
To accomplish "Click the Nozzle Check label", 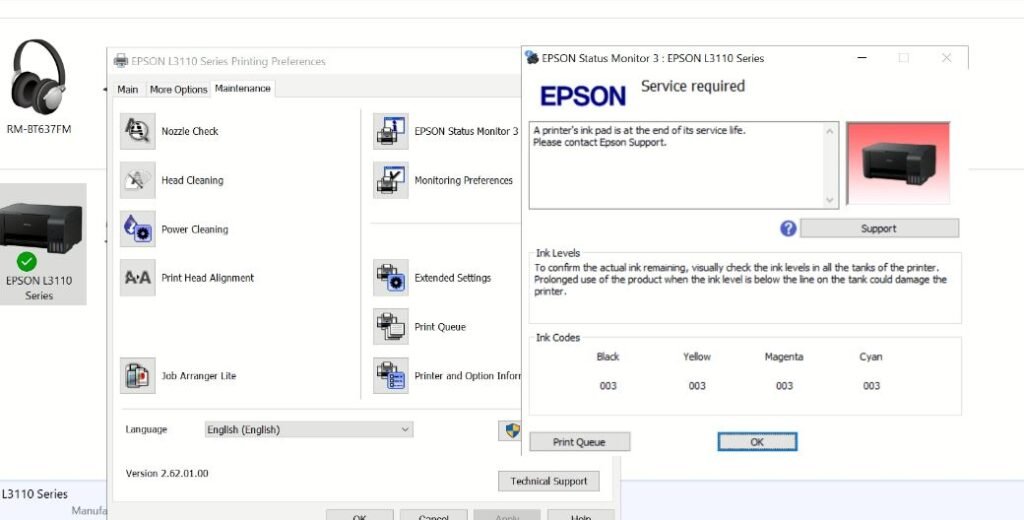I will 190,131.
